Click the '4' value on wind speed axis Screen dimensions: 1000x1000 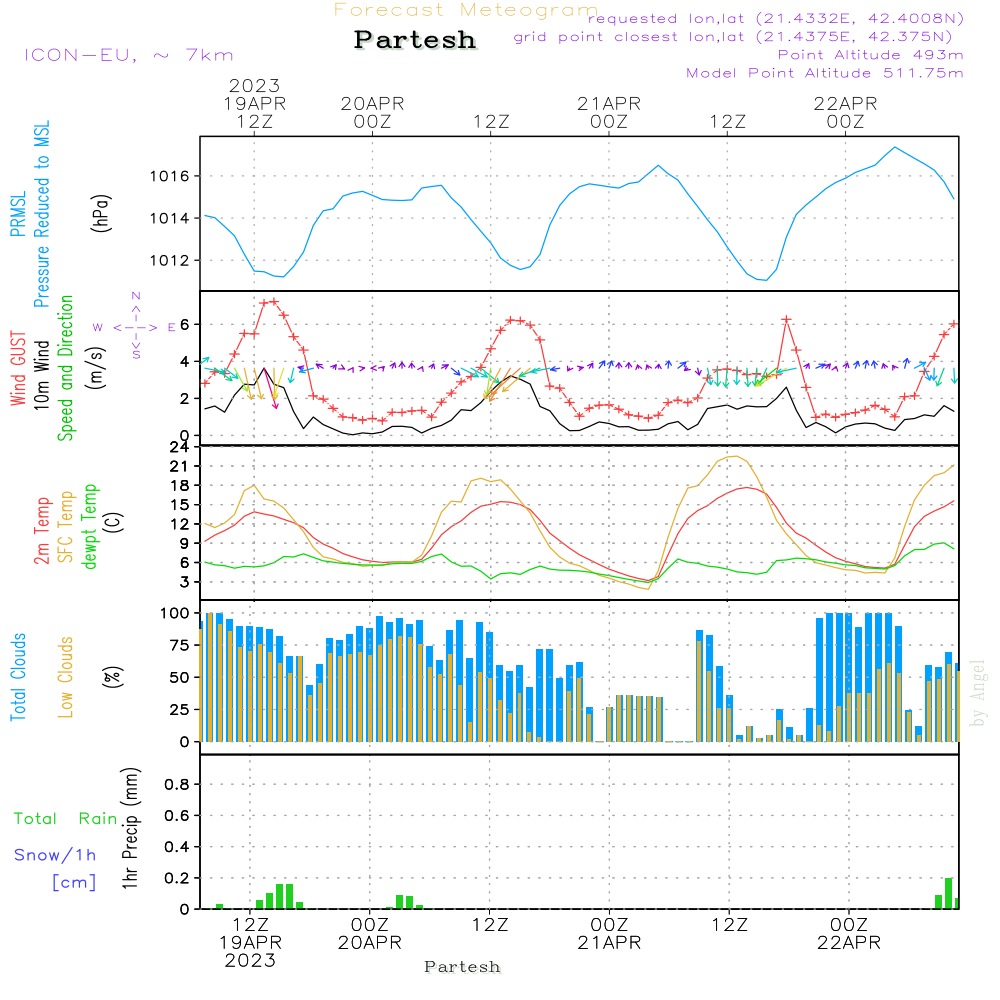184,362
